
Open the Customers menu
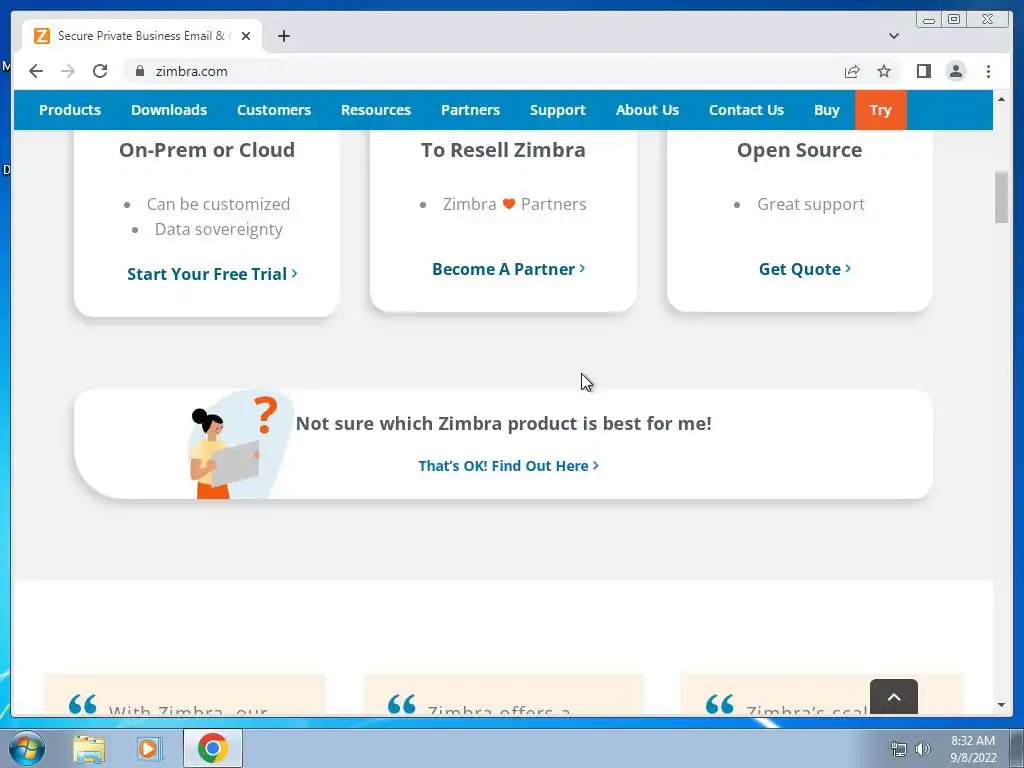tap(274, 110)
